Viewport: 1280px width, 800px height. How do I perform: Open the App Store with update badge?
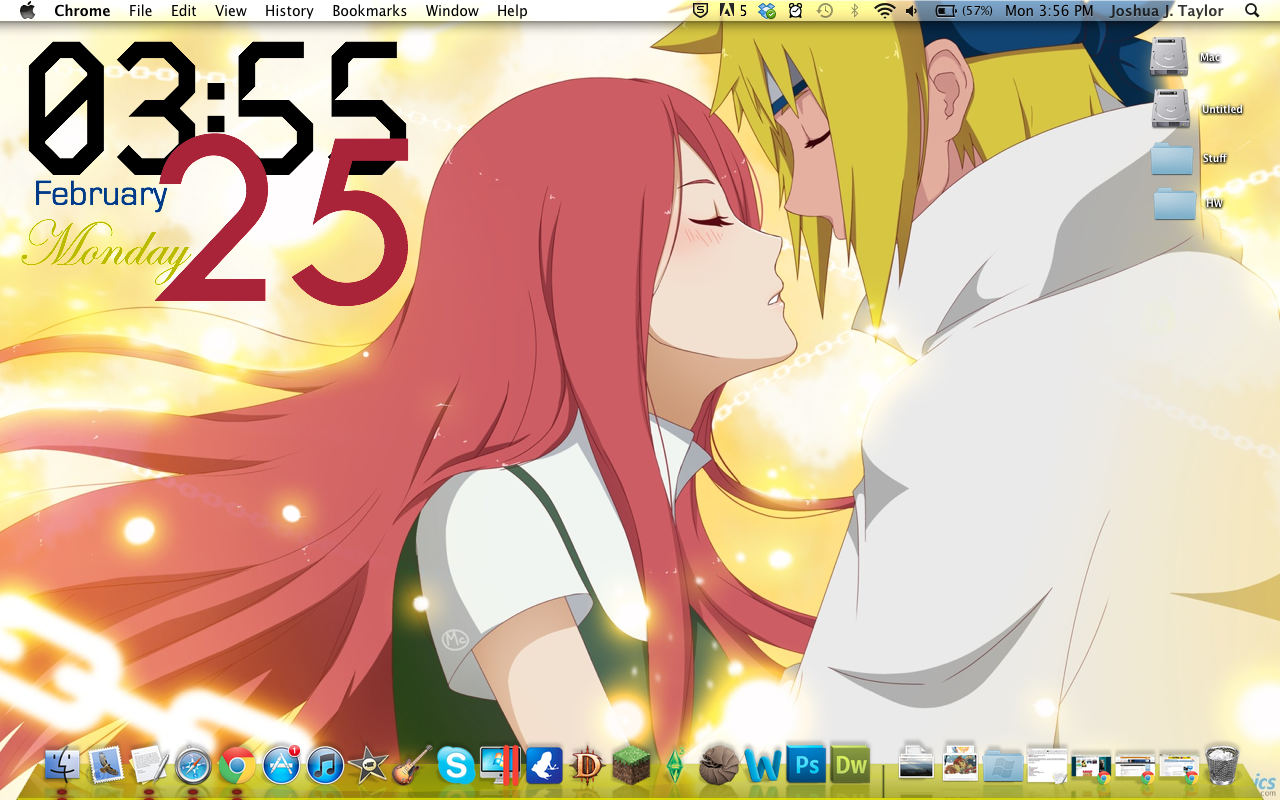[x=281, y=766]
